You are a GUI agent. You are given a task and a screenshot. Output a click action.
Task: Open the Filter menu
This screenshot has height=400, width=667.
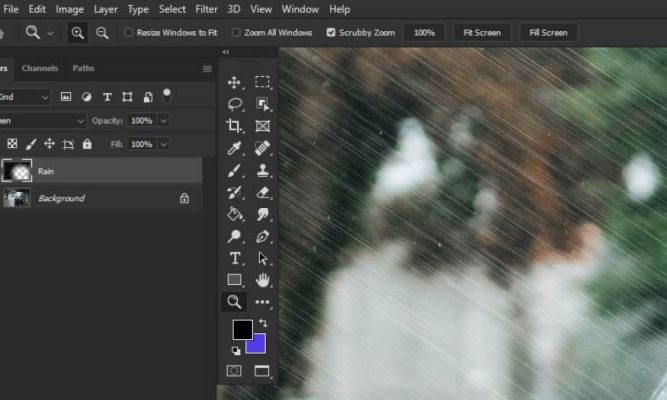point(206,9)
